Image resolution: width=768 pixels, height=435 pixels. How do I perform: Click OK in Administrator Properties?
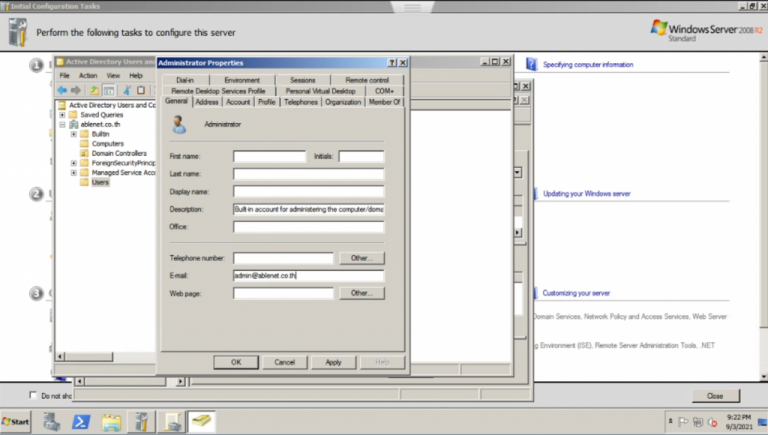click(236, 362)
